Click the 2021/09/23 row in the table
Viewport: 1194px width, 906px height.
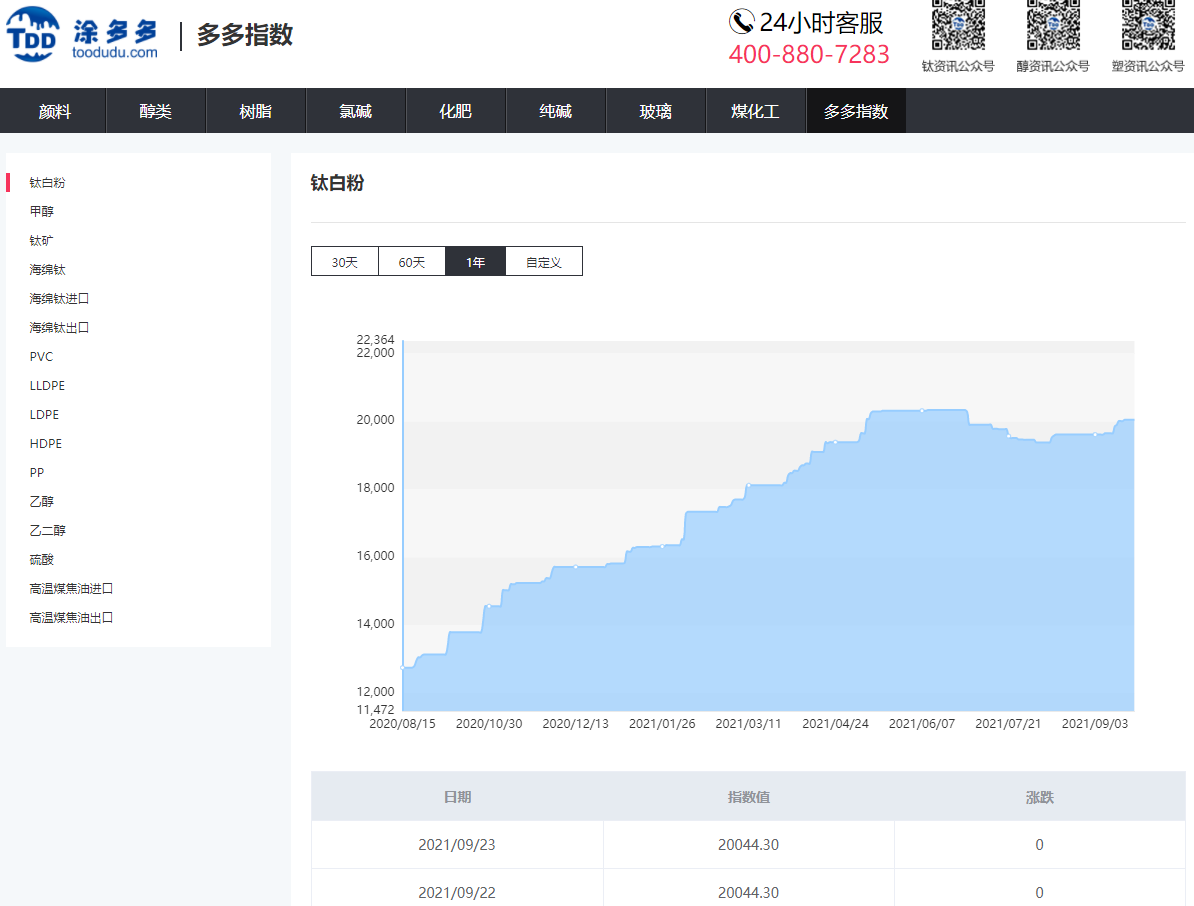point(748,845)
